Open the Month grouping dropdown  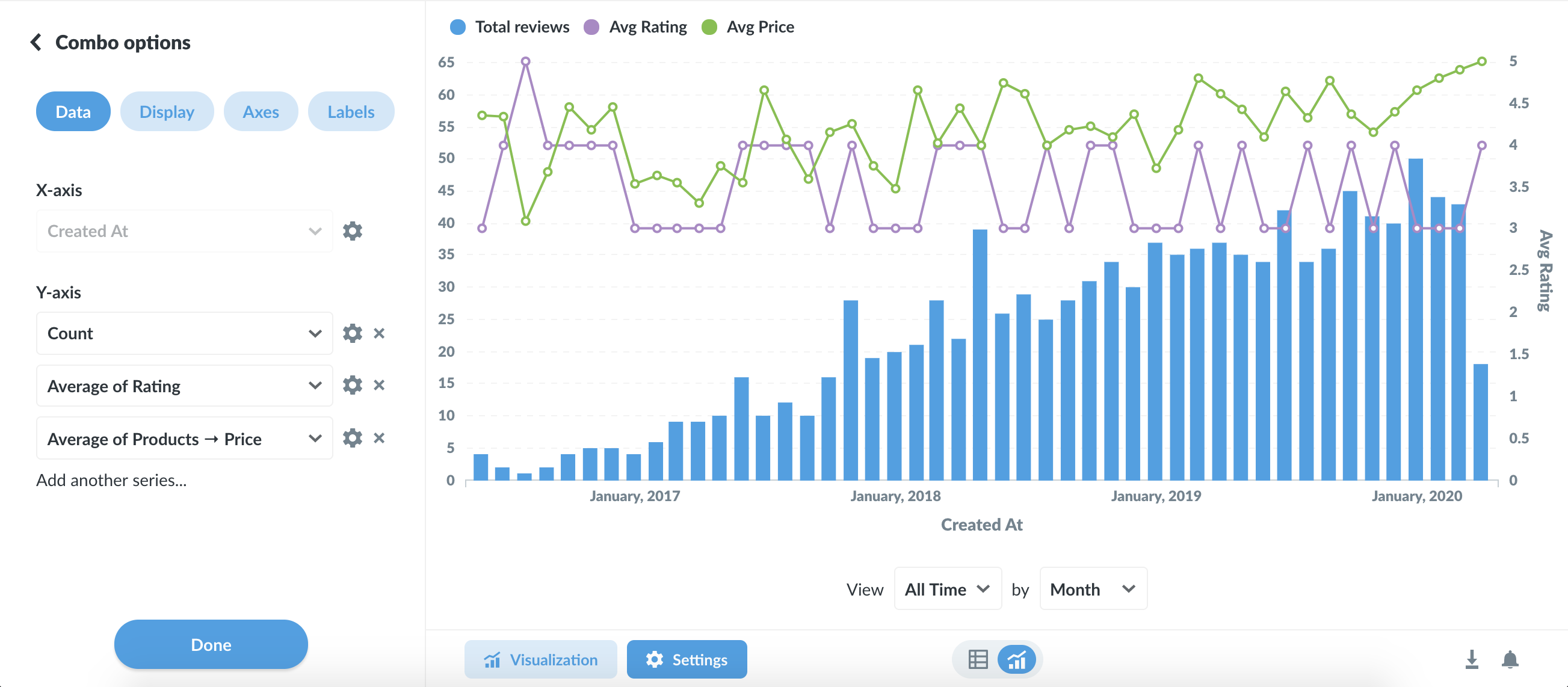pos(1093,589)
